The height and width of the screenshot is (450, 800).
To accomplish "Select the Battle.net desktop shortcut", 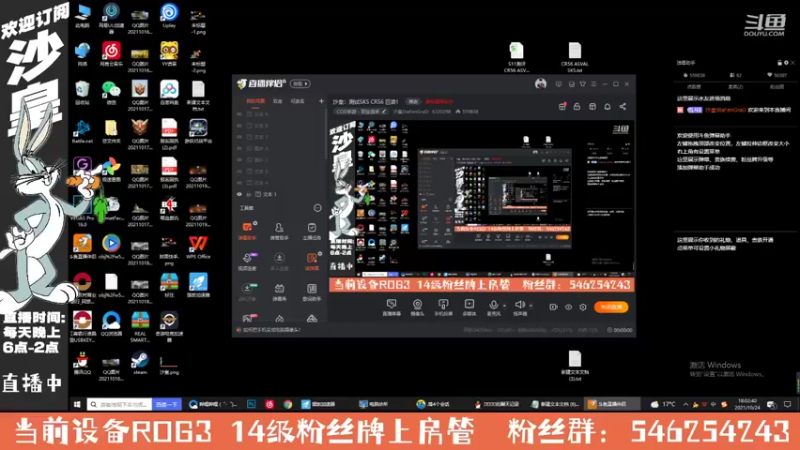I will pyautogui.click(x=82, y=132).
